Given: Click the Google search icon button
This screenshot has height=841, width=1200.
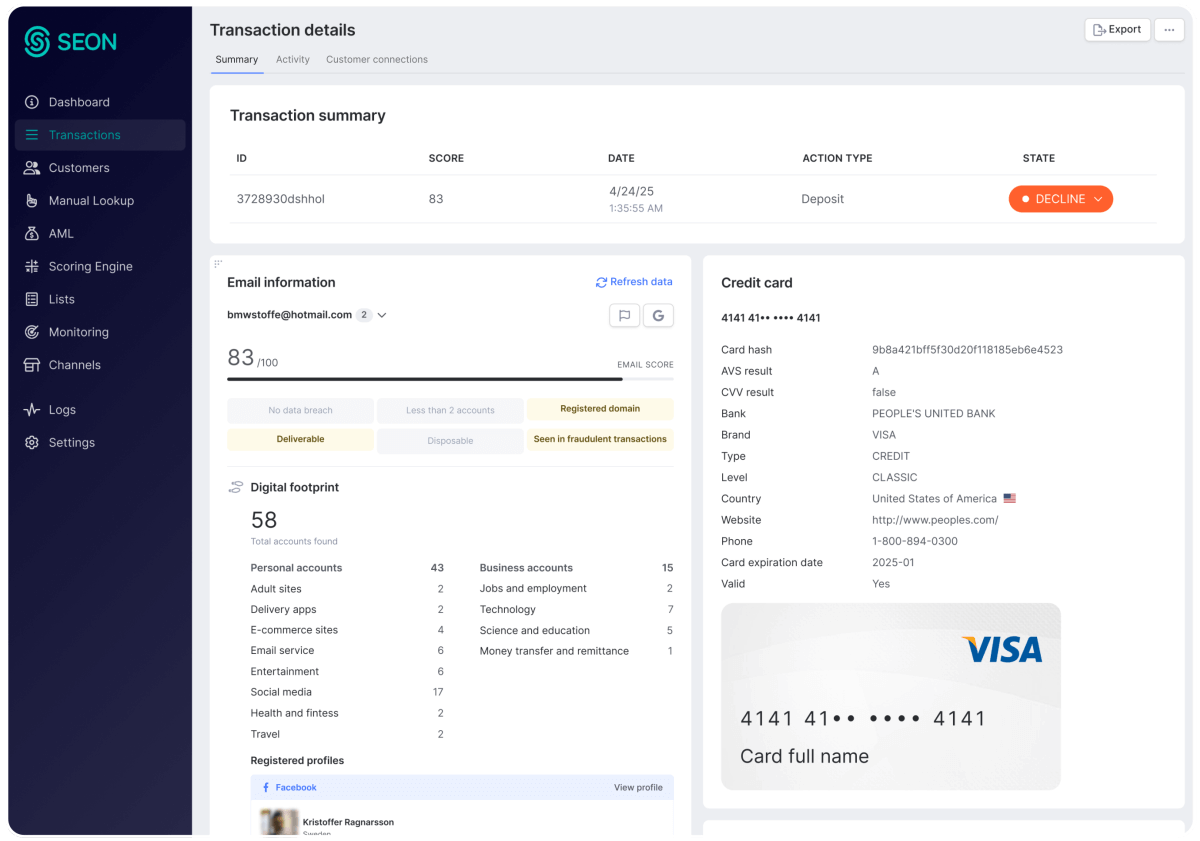Looking at the screenshot, I should pos(658,316).
